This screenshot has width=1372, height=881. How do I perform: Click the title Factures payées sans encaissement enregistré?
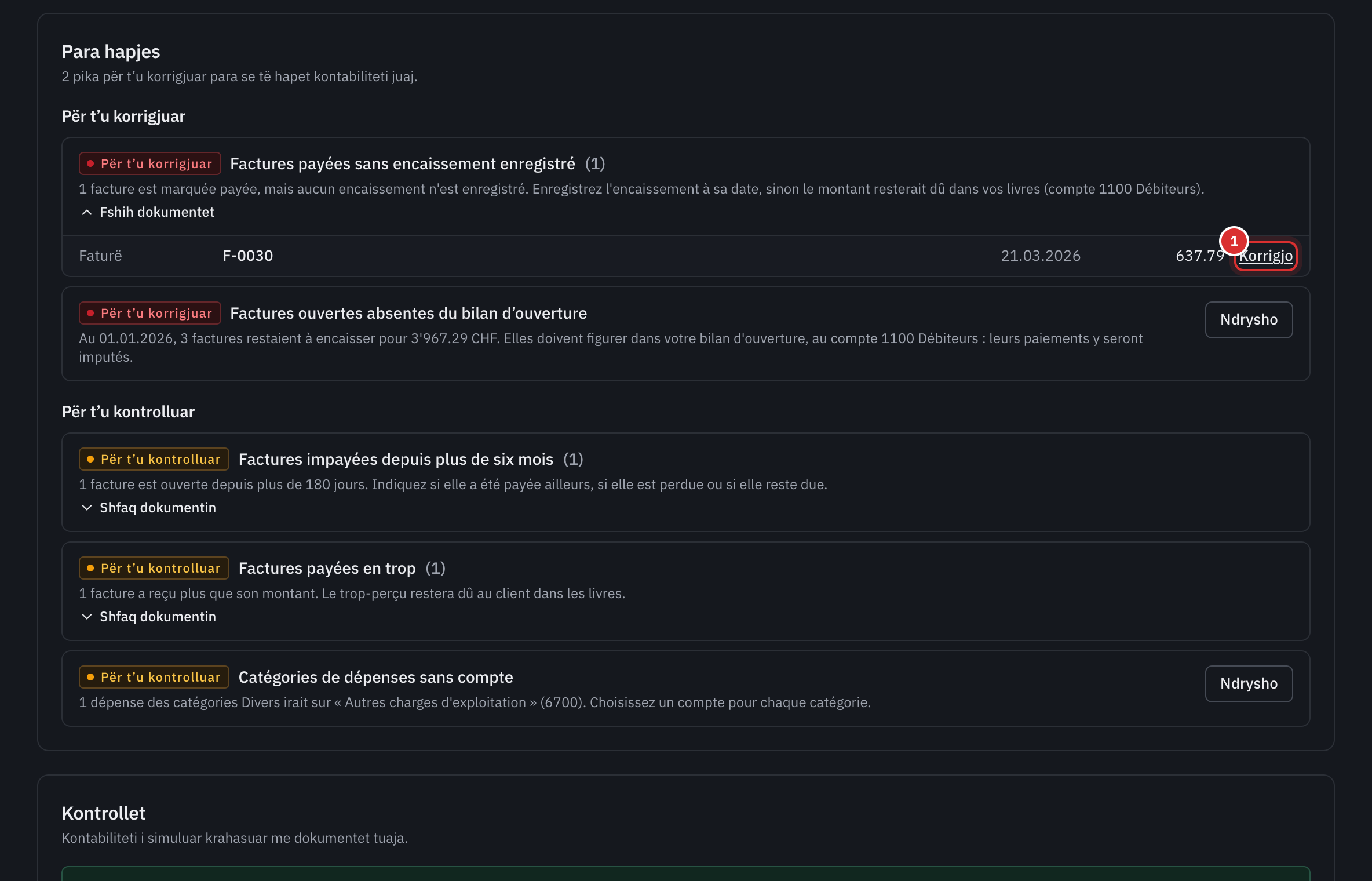click(x=402, y=163)
